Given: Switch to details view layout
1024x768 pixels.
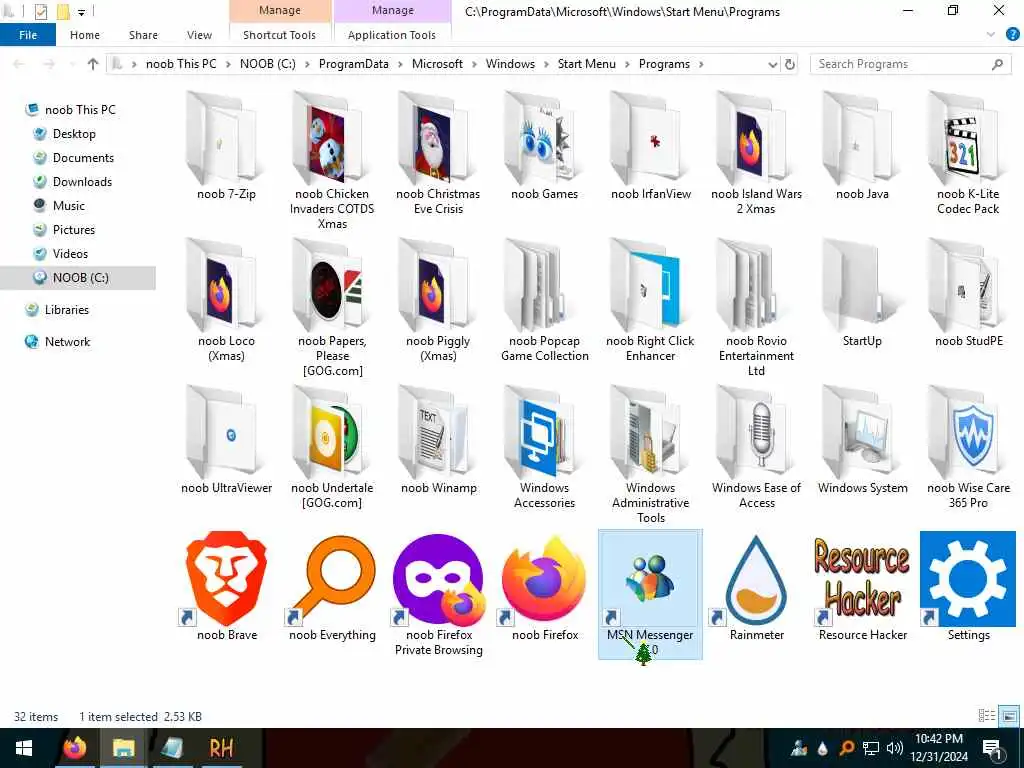Looking at the screenshot, I should coord(986,716).
